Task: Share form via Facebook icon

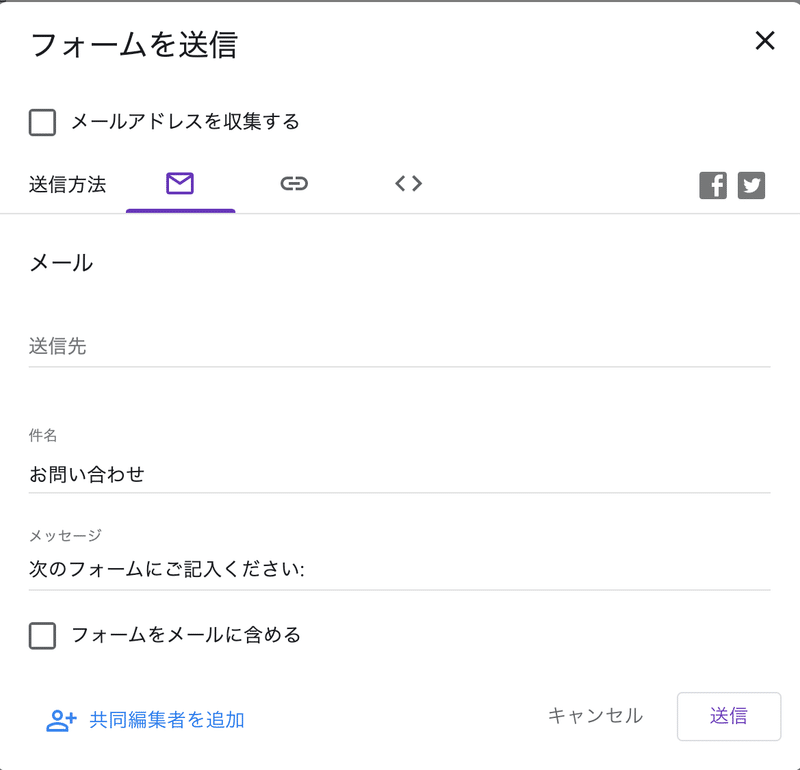Action: (713, 185)
